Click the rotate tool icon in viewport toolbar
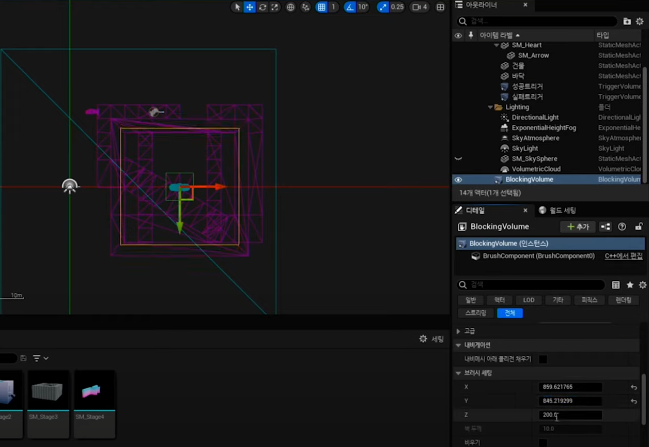Image resolution: width=649 pixels, height=447 pixels. pyautogui.click(x=263, y=7)
